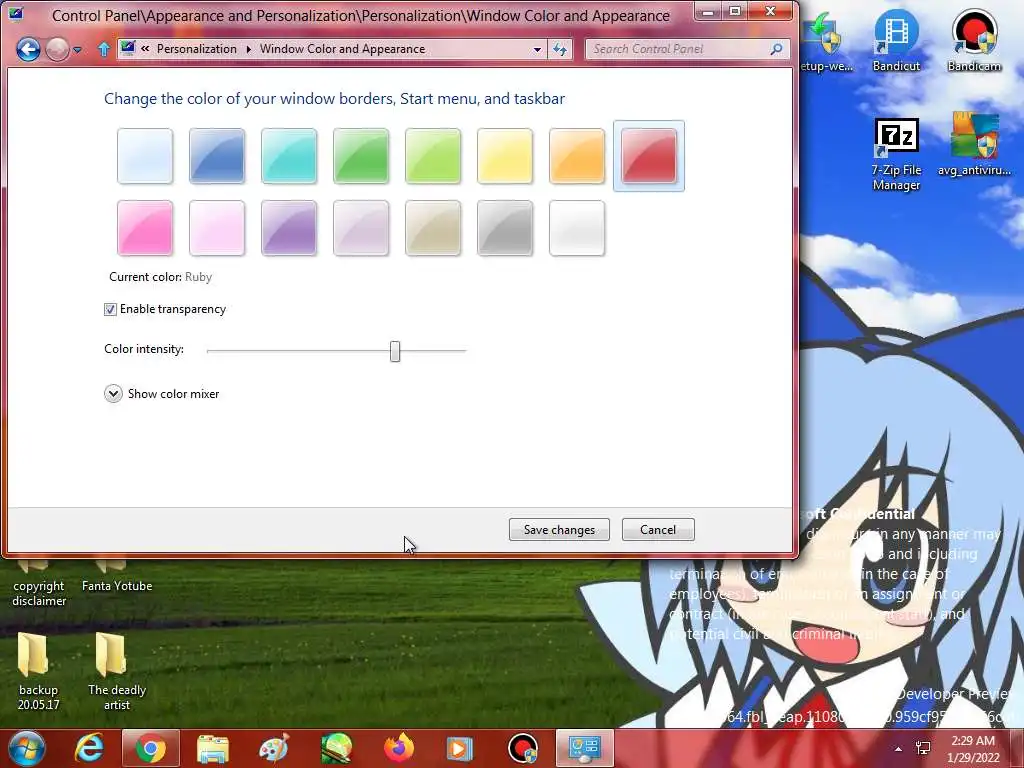The height and width of the screenshot is (768, 1024).
Task: Open the orange media player taskbar icon
Action: (460, 748)
